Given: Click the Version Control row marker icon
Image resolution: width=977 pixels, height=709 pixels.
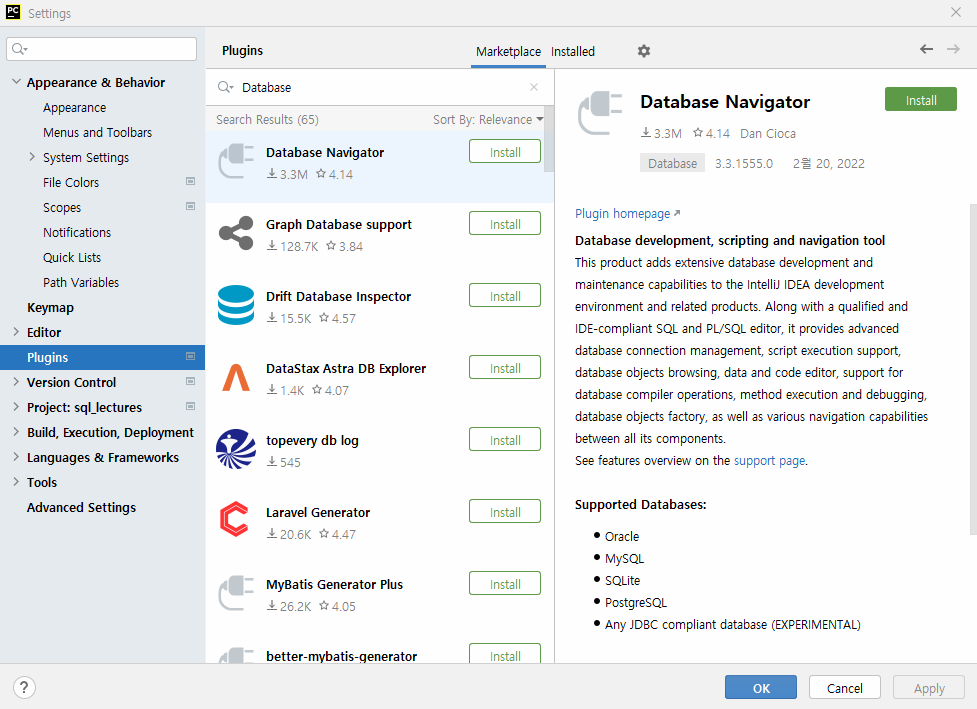Looking at the screenshot, I should coord(191,381).
